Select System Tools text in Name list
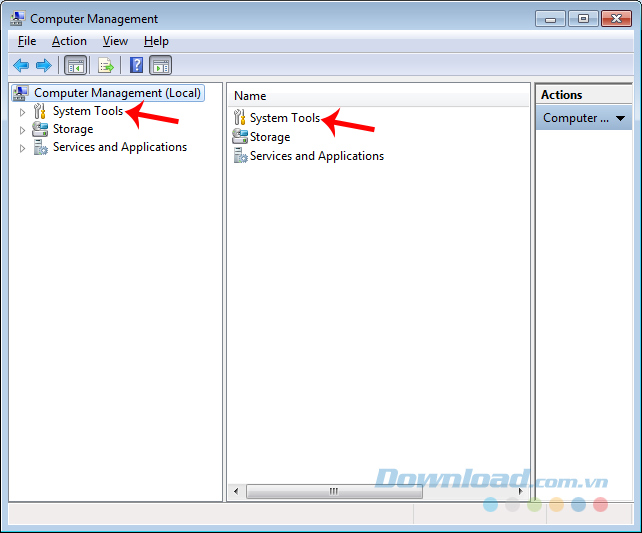The width and height of the screenshot is (642, 533). tap(285, 118)
